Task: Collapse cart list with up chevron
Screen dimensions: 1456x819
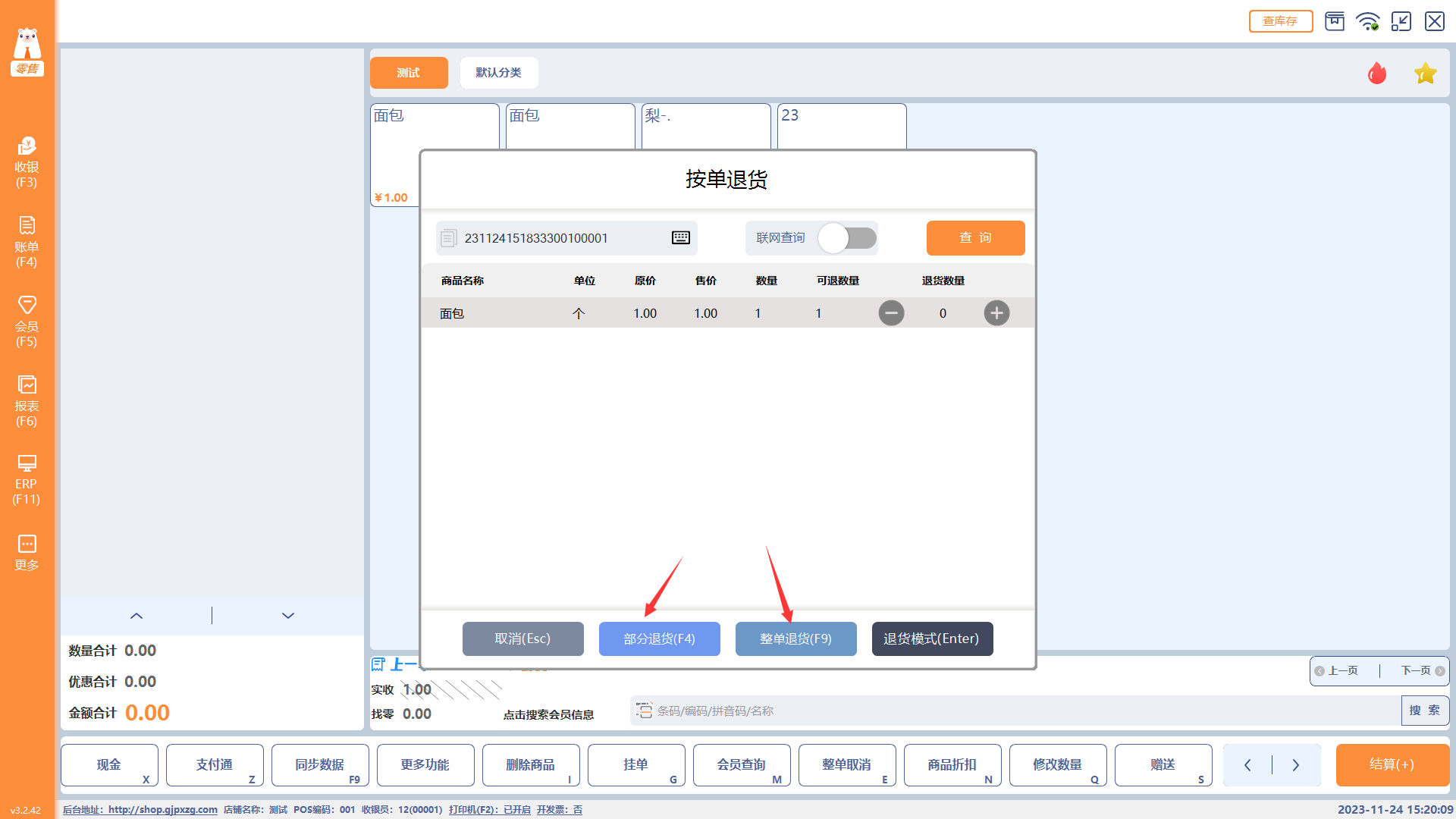Action: click(136, 616)
